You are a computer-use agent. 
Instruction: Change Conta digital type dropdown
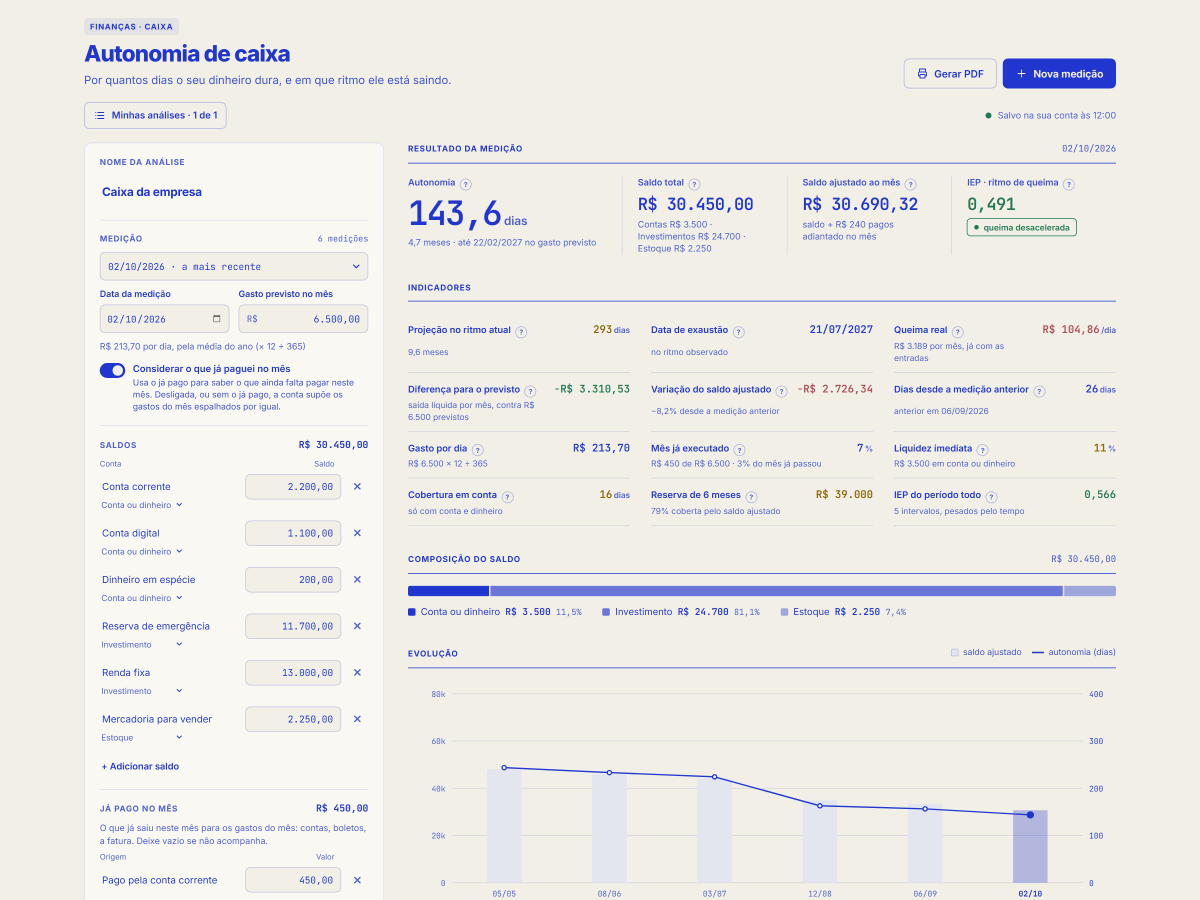click(143, 552)
